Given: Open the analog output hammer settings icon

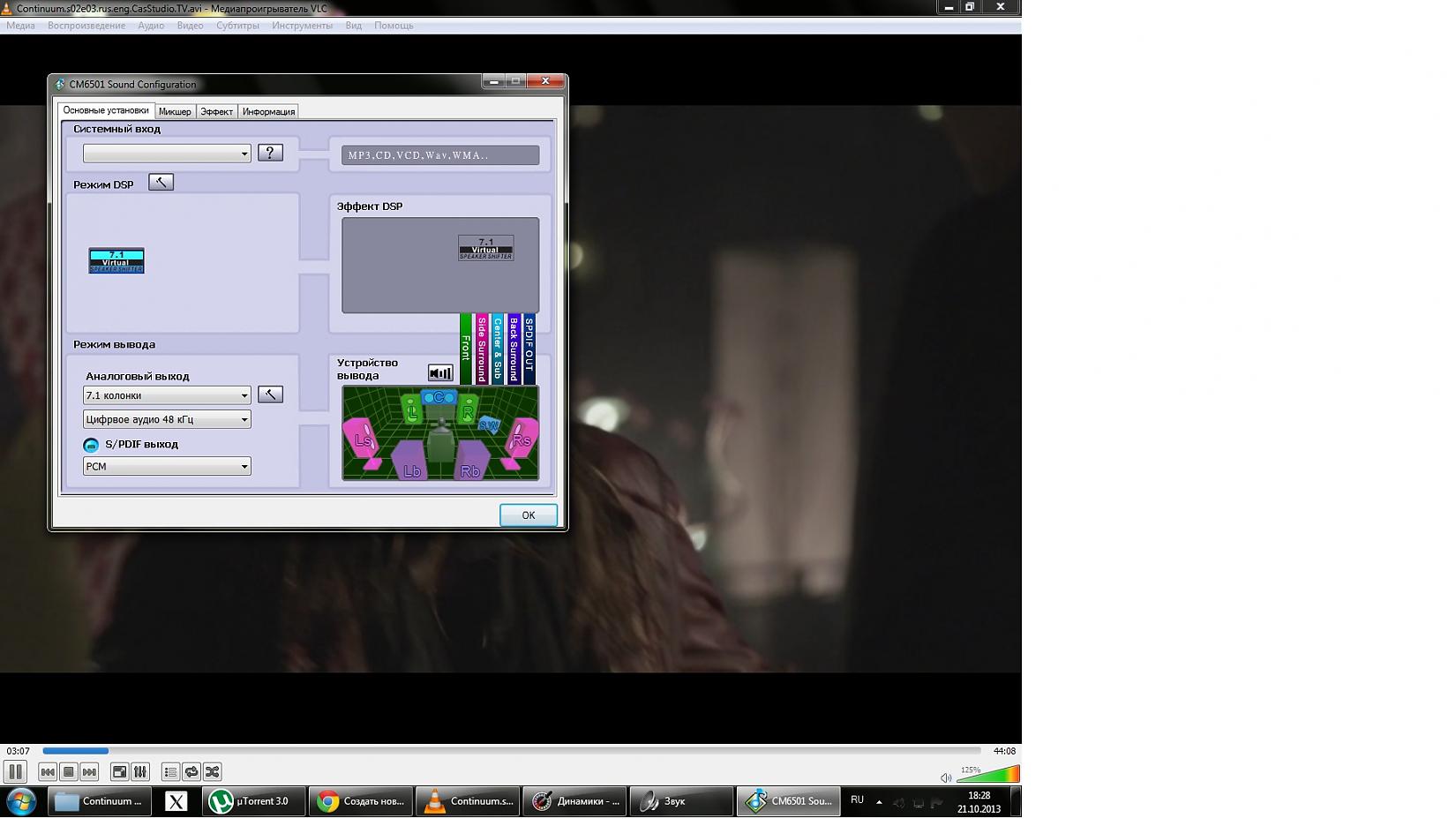Looking at the screenshot, I should pos(270,394).
